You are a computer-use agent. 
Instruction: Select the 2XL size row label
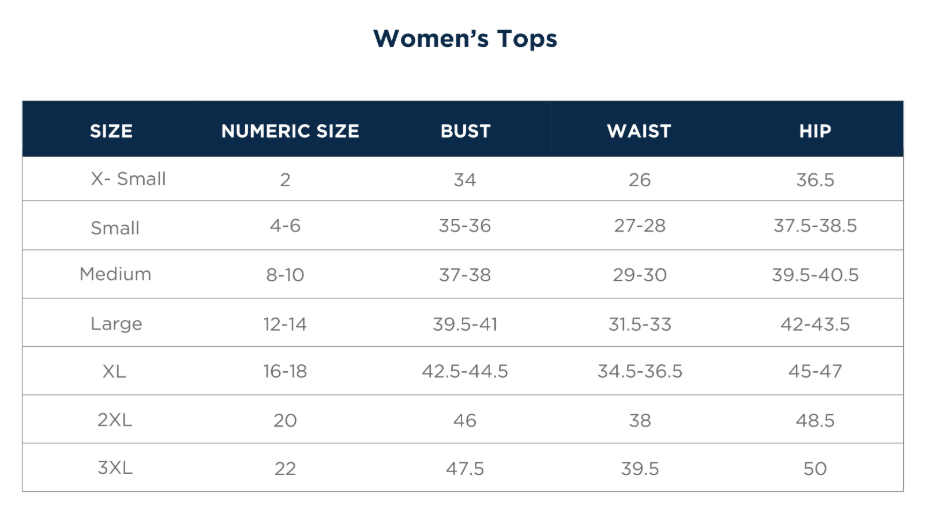(115, 420)
